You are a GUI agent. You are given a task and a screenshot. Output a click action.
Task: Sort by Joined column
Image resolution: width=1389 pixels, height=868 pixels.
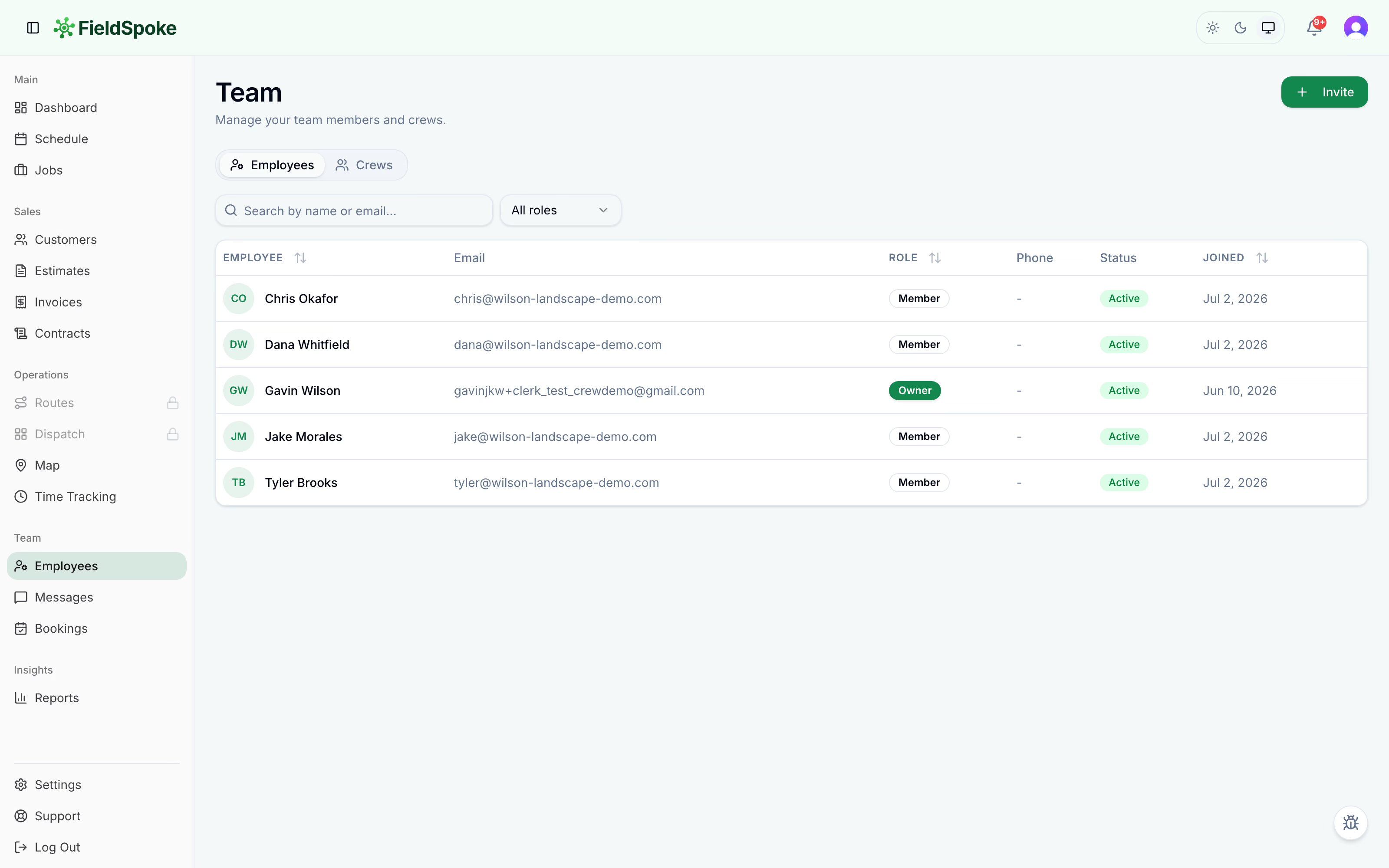point(1235,258)
